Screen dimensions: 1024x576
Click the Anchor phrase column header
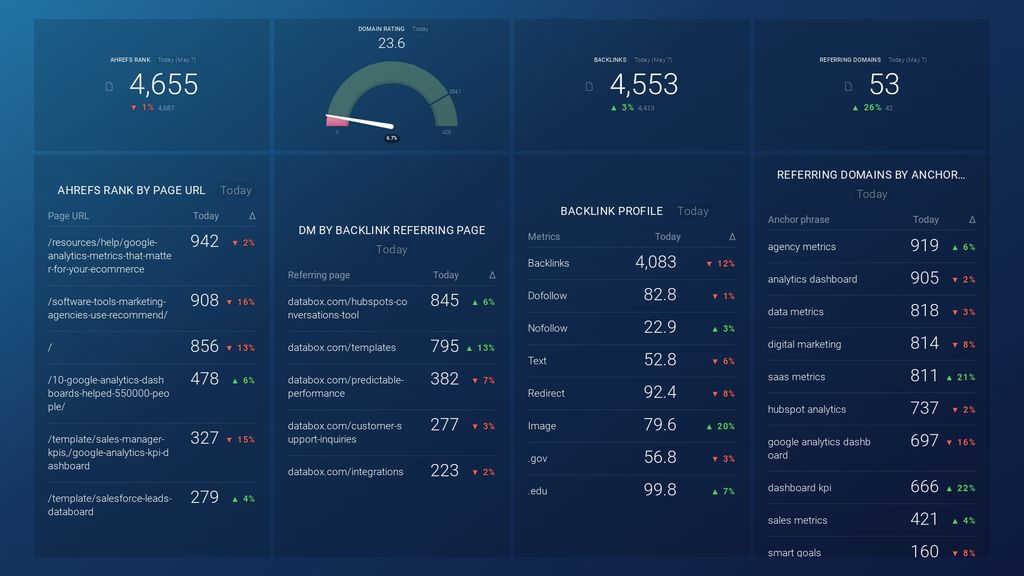[x=798, y=219]
